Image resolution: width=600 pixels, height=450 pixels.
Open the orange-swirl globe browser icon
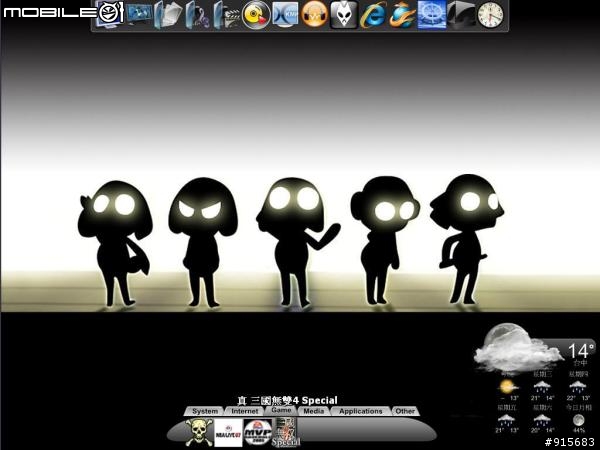coord(402,15)
